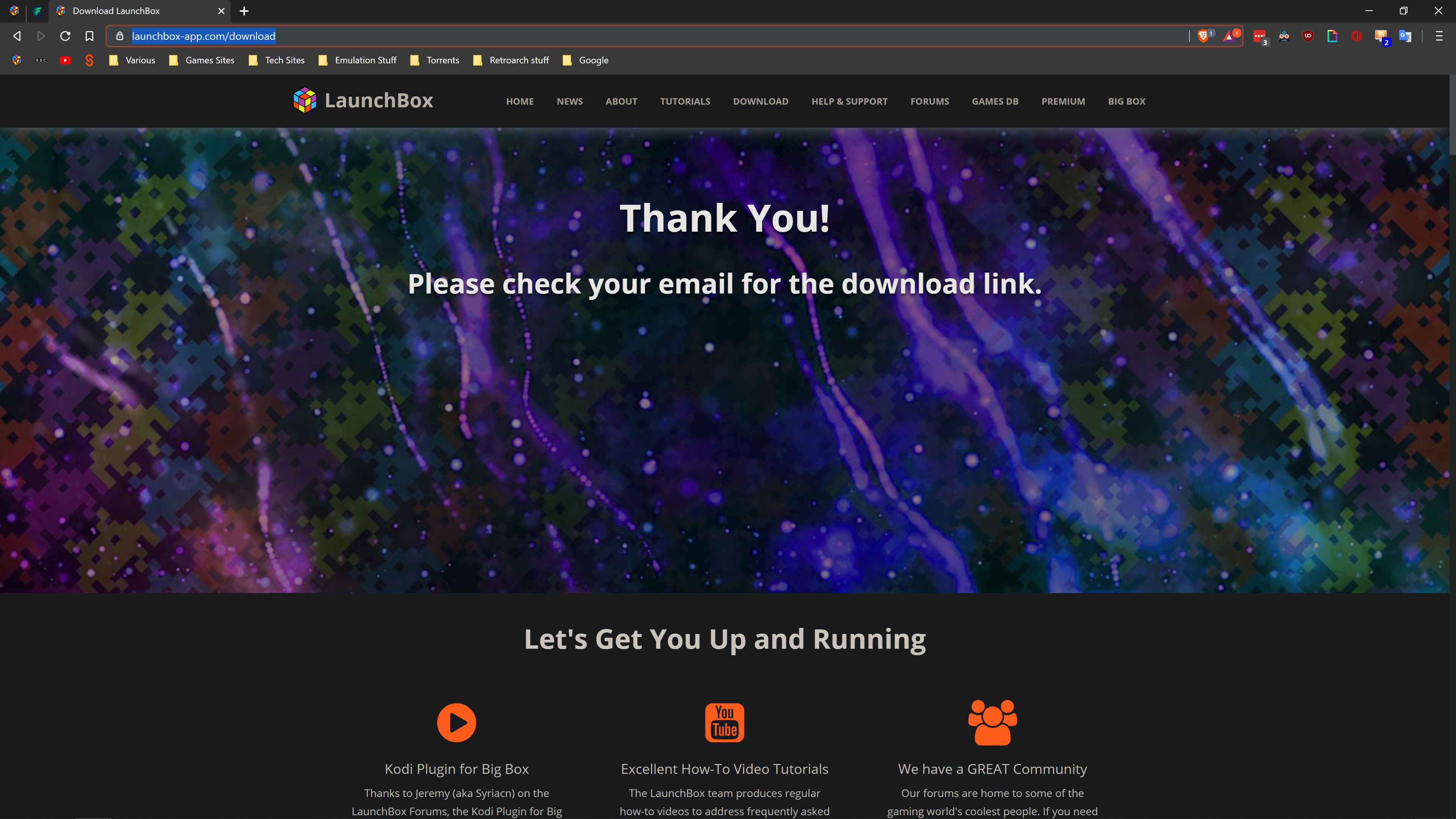The height and width of the screenshot is (819, 1456).
Task: Open the browser hamburger menu
Action: pos(1439,36)
